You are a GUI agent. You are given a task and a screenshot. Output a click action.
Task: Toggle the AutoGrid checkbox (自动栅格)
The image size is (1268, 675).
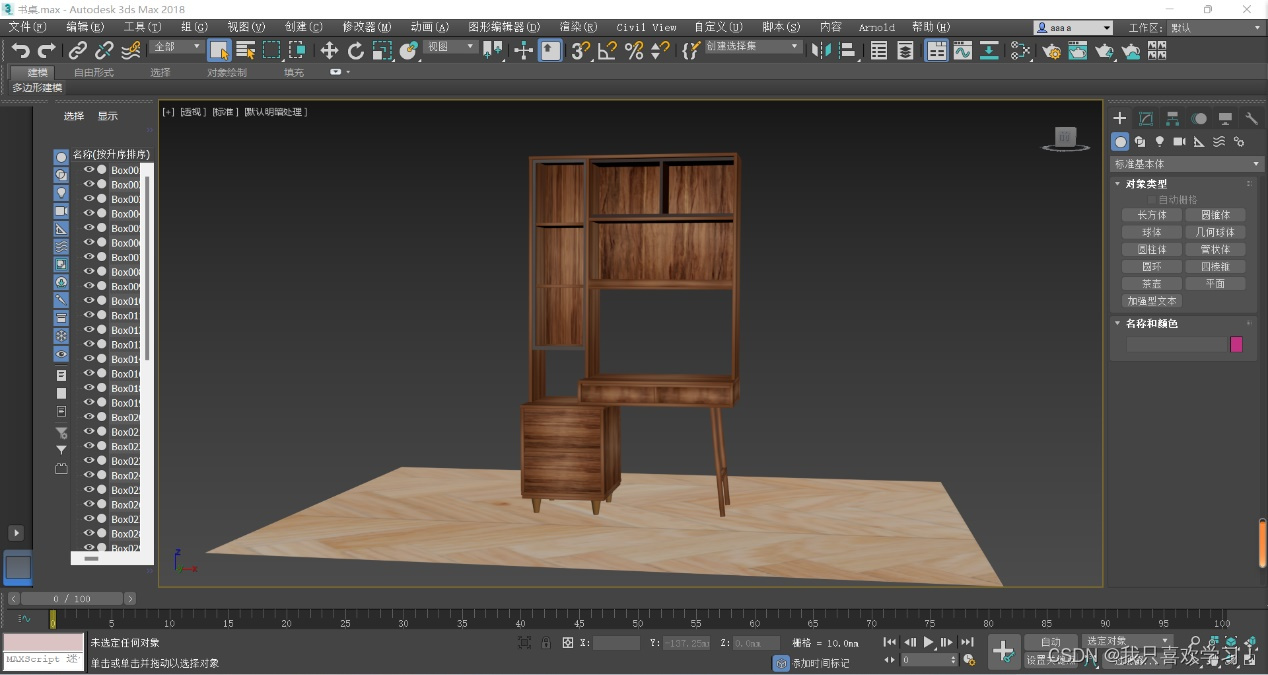tap(1152, 199)
